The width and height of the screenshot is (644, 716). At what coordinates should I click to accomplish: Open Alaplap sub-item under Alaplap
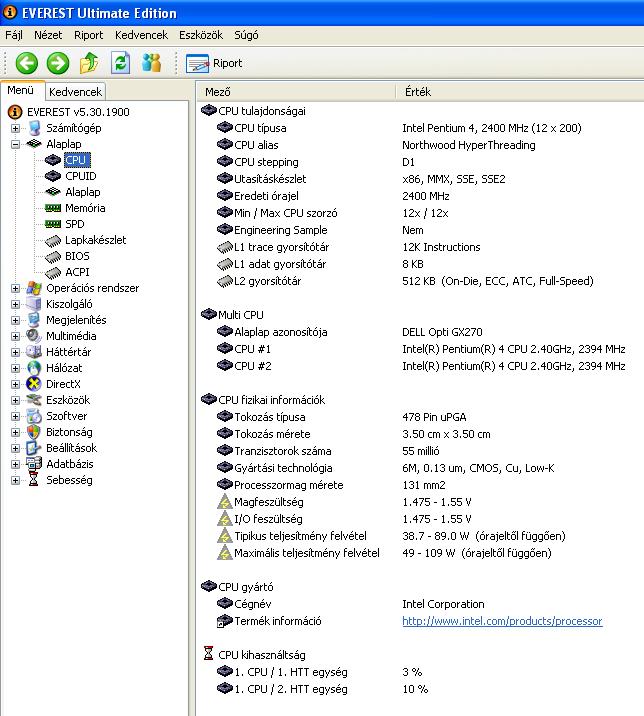click(x=83, y=192)
